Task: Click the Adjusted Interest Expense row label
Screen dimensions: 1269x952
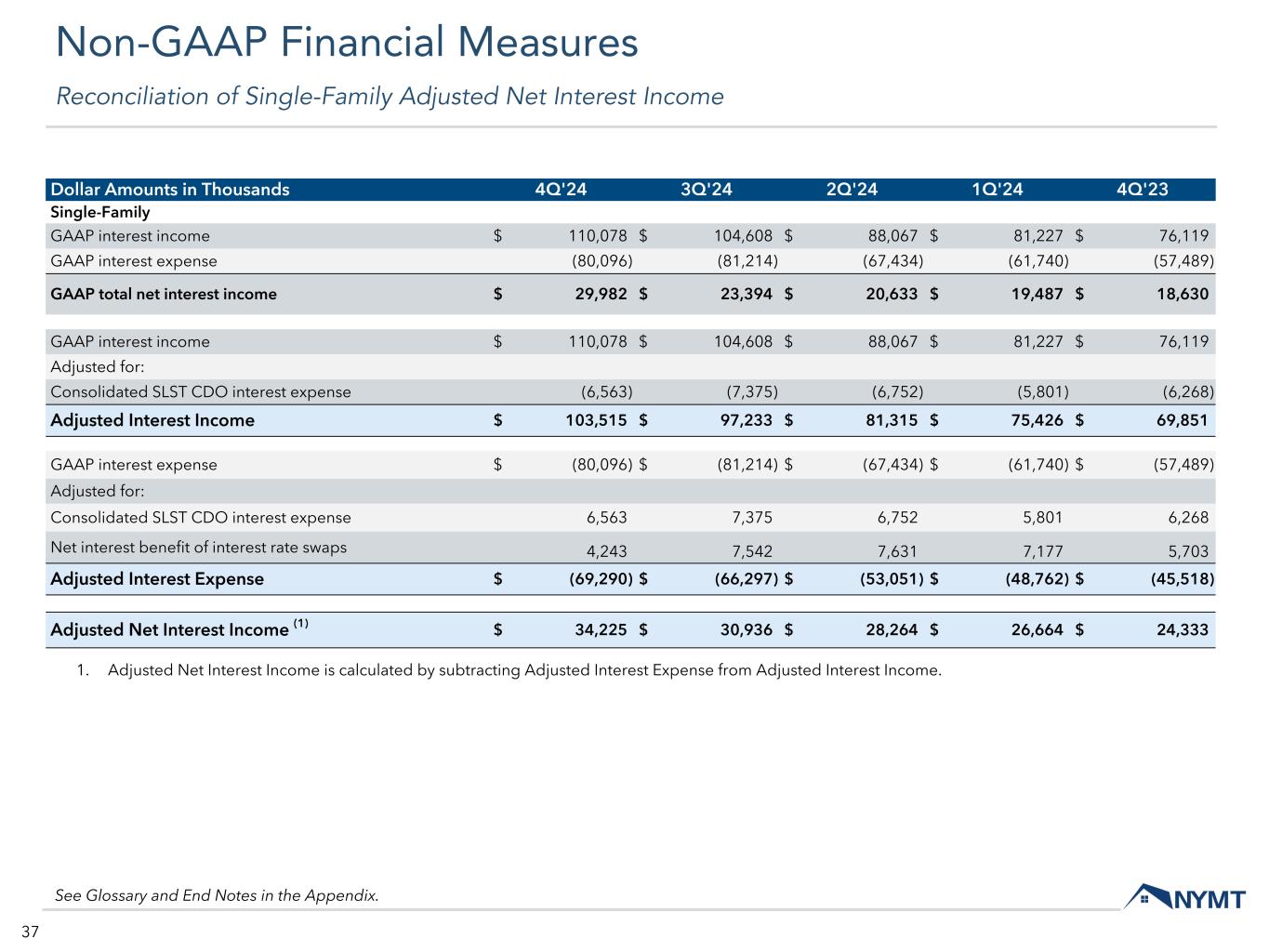Action: click(x=157, y=579)
